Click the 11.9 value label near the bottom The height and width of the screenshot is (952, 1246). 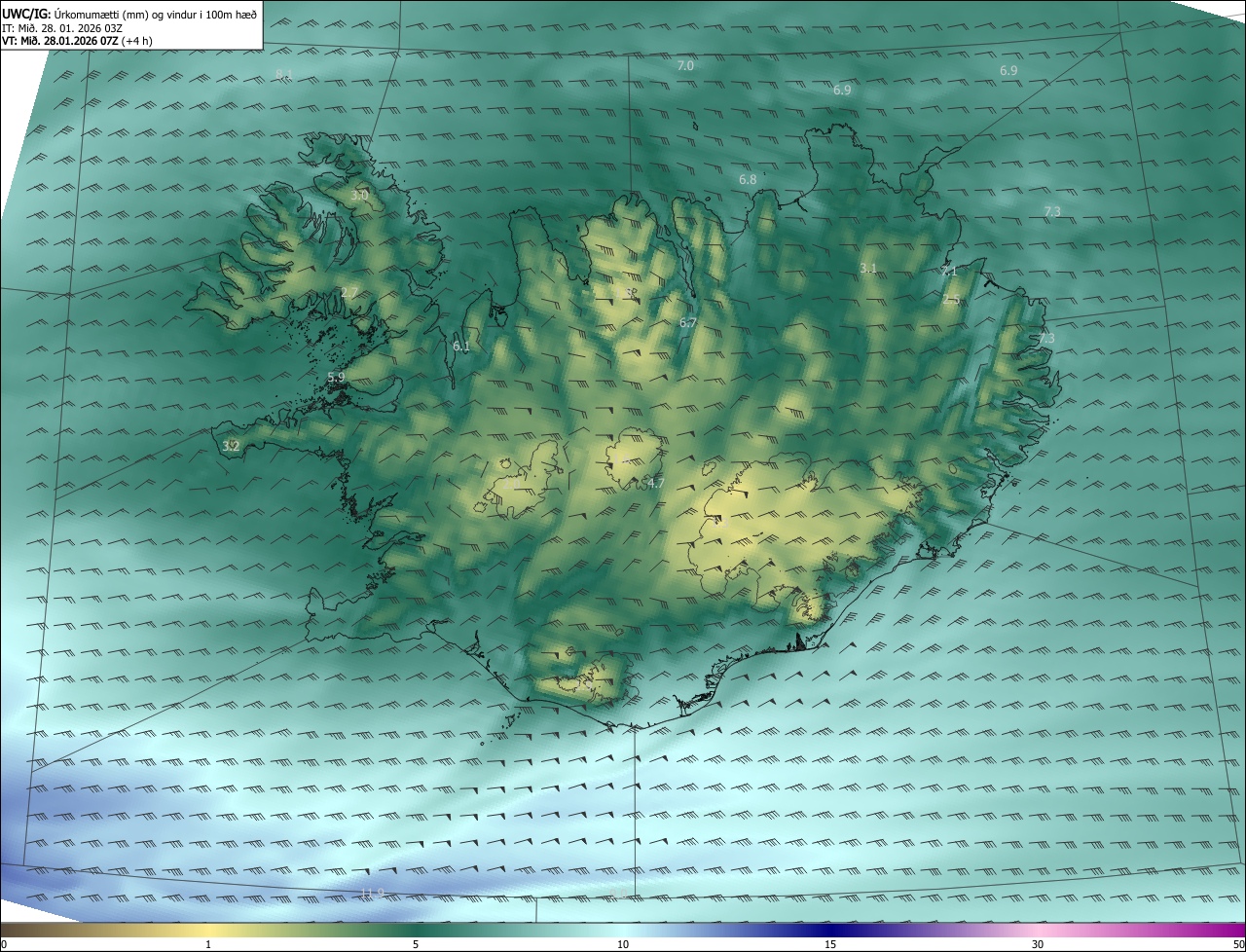(372, 893)
